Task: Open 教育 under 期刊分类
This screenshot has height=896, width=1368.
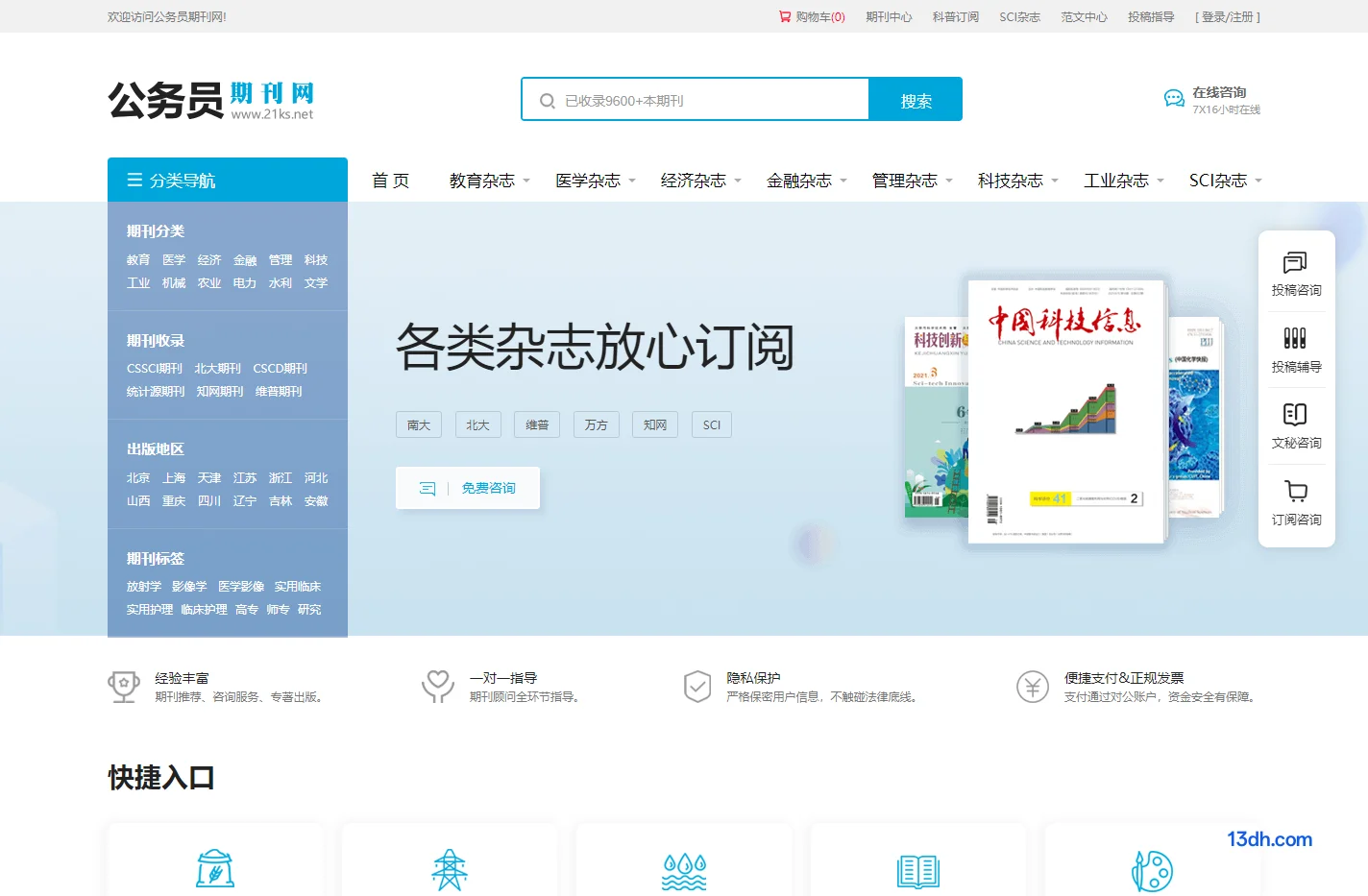Action: click(x=138, y=260)
